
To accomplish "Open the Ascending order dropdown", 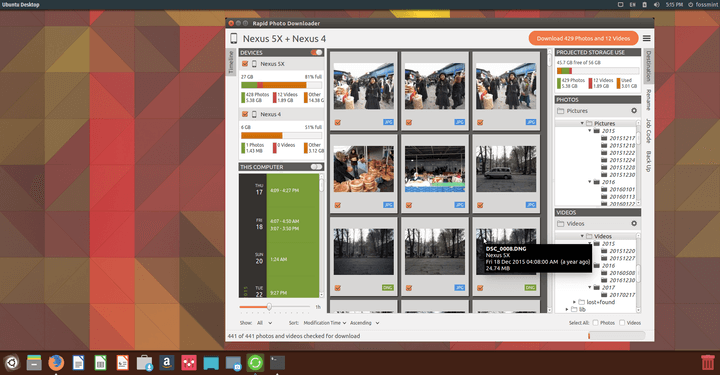I will 365,323.
